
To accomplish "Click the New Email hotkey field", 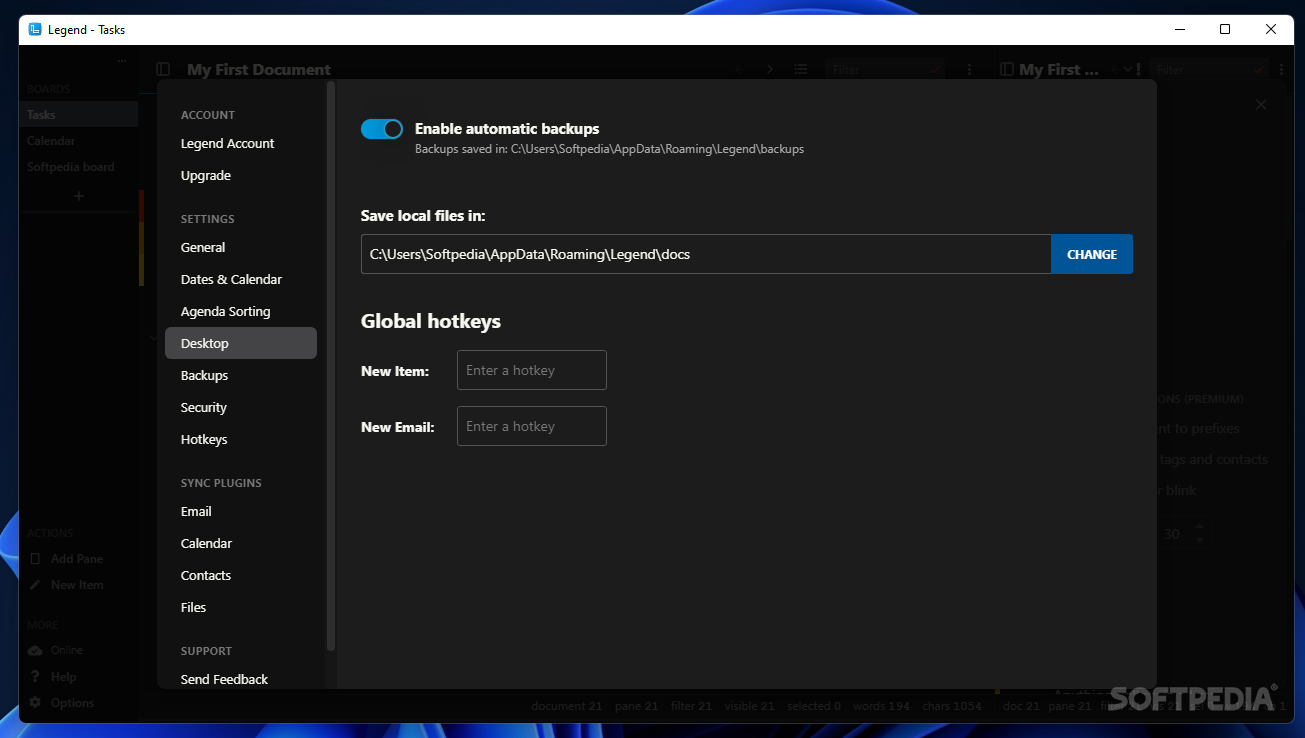I will tap(532, 426).
